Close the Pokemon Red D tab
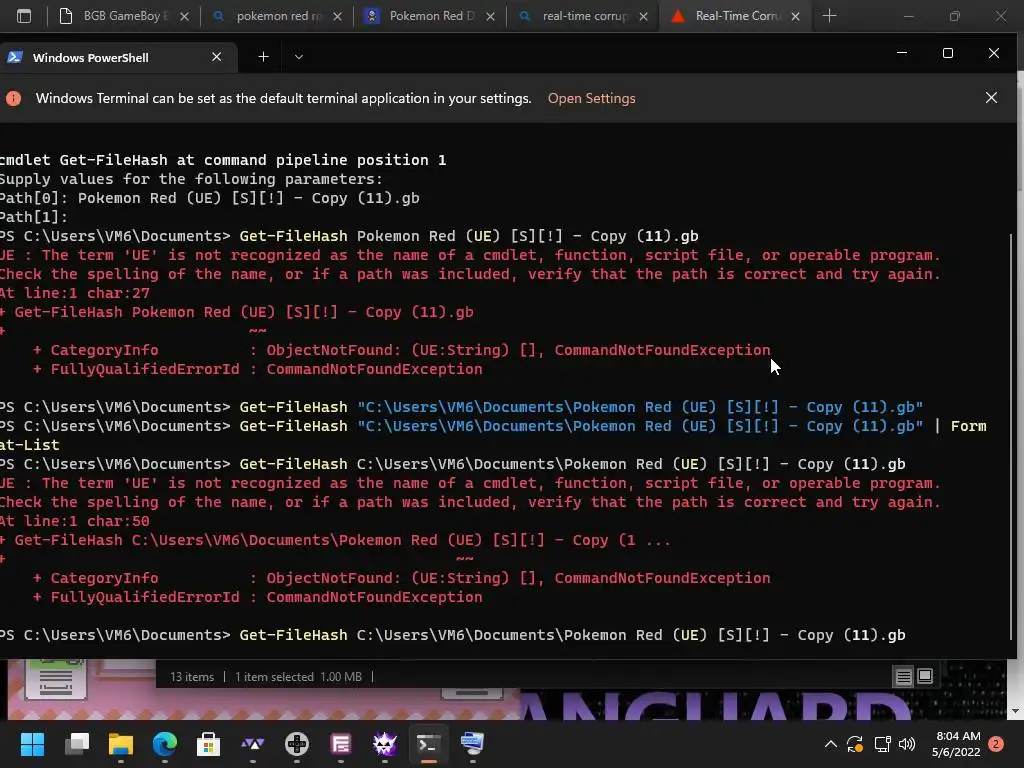1024x768 pixels. pyautogui.click(x=490, y=16)
